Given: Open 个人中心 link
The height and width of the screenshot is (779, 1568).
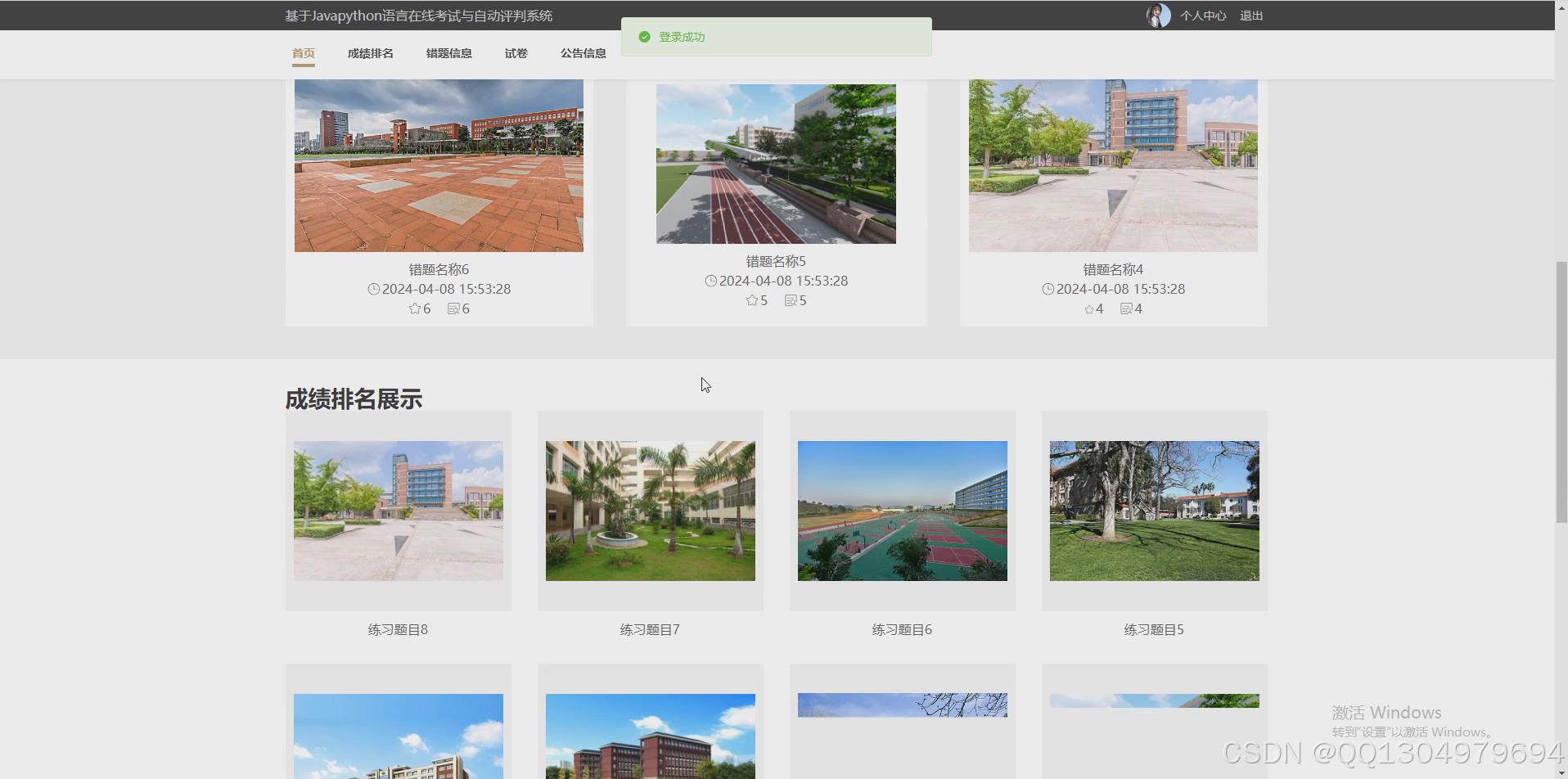Looking at the screenshot, I should tap(1203, 16).
